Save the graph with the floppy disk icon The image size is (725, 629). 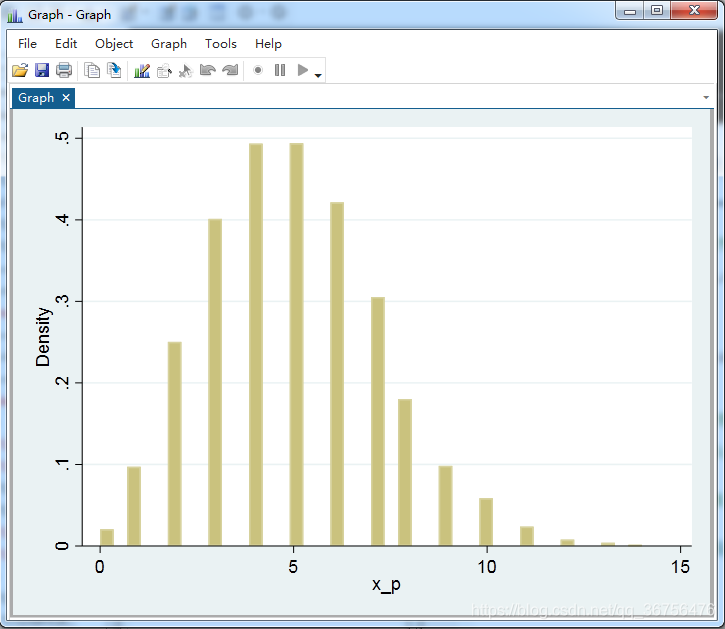(42, 70)
